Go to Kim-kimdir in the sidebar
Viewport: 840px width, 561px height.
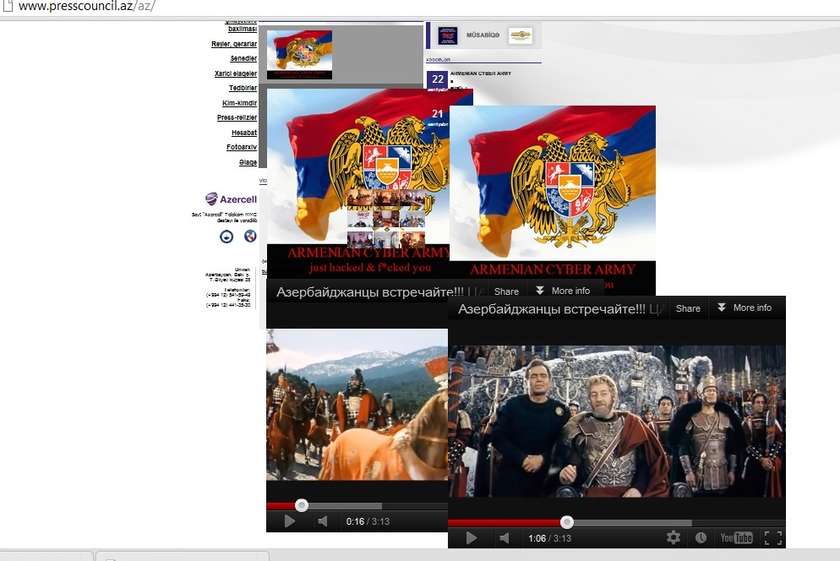(239, 103)
